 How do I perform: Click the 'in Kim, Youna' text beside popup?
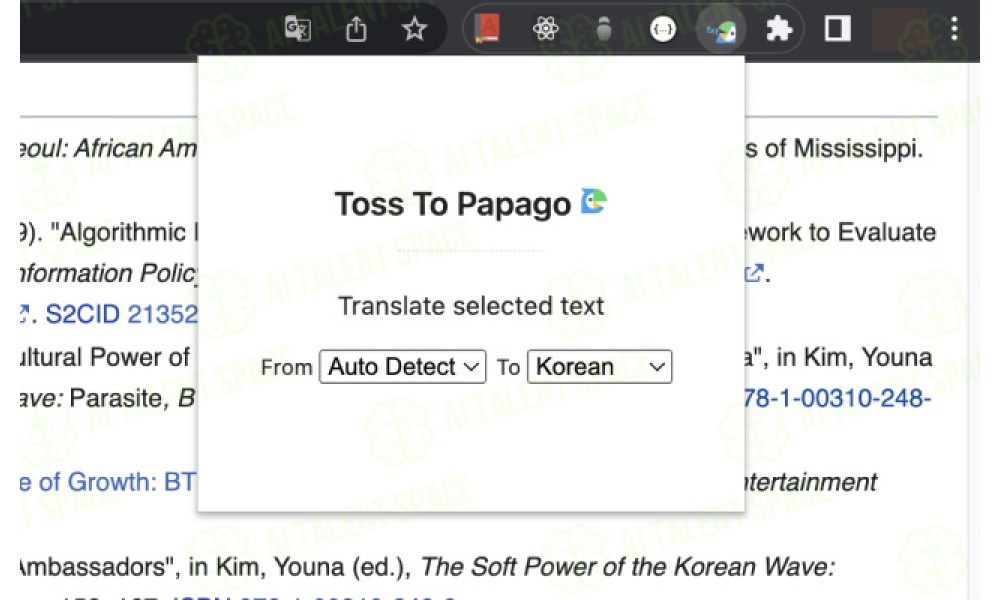855,357
